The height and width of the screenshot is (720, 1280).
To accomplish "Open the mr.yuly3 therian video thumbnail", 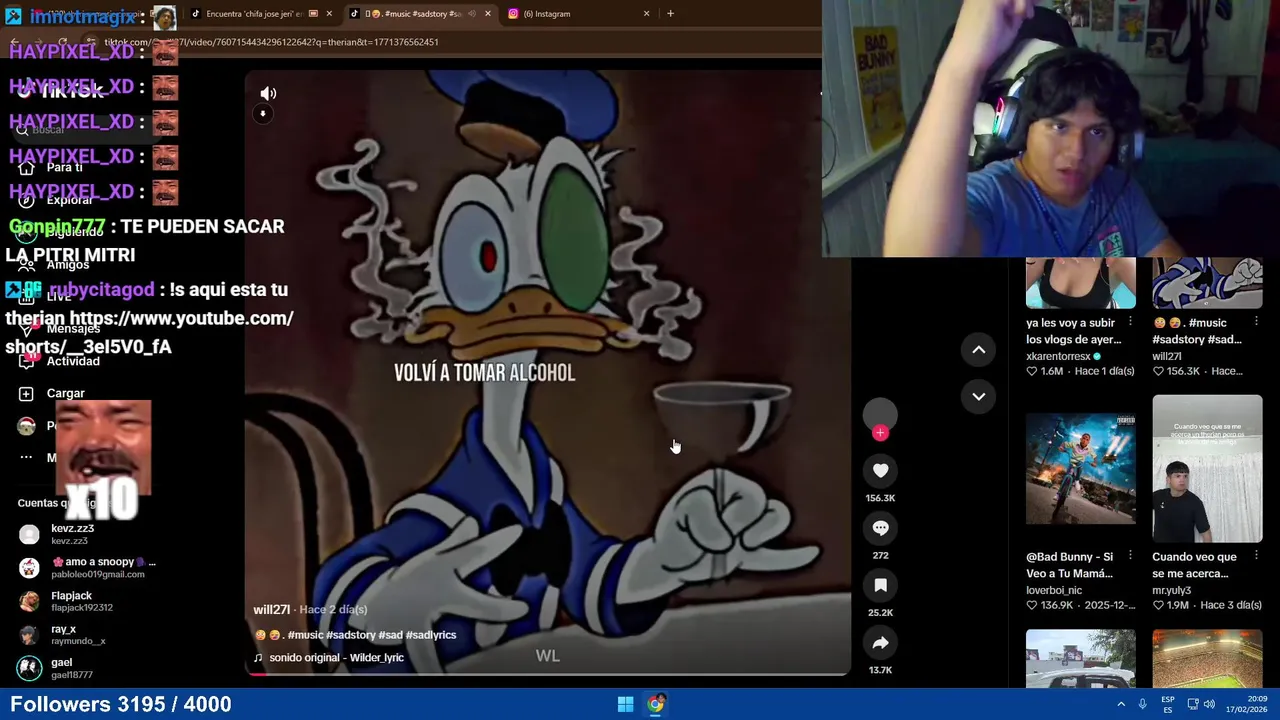I will pos(1207,469).
